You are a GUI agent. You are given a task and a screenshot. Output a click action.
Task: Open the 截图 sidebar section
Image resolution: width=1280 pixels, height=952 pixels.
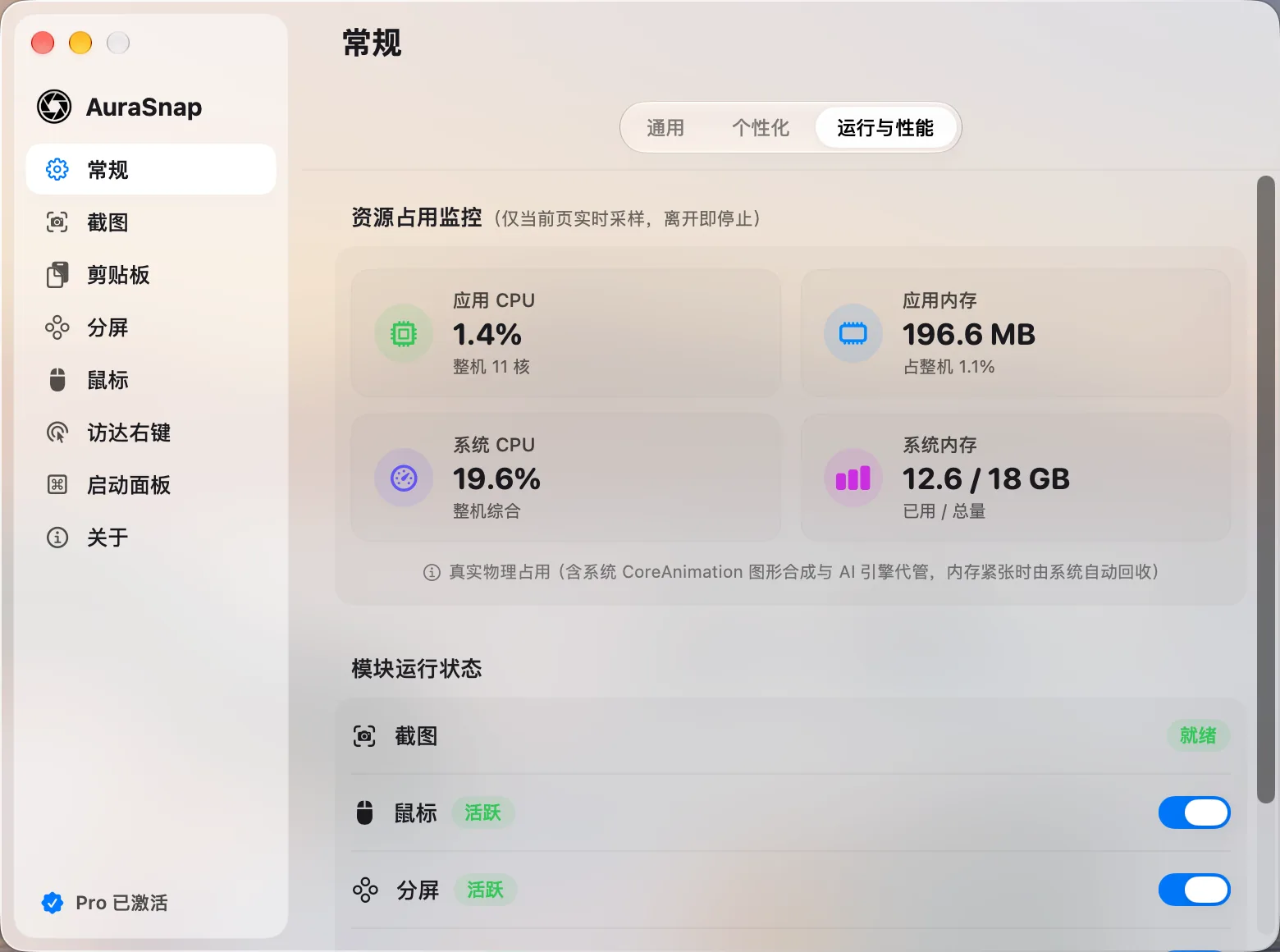(x=151, y=222)
